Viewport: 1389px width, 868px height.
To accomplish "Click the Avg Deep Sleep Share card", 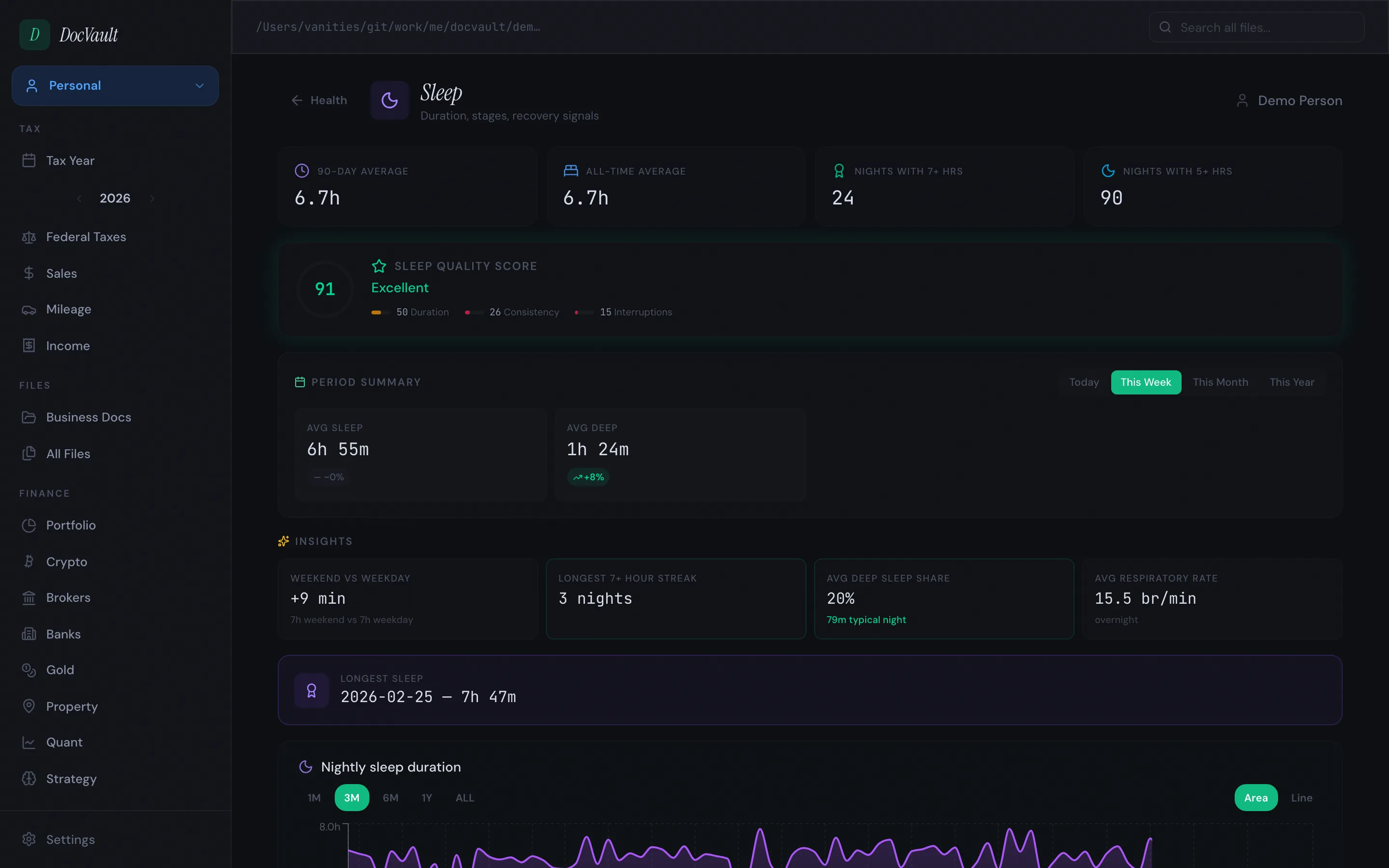I will [x=944, y=599].
